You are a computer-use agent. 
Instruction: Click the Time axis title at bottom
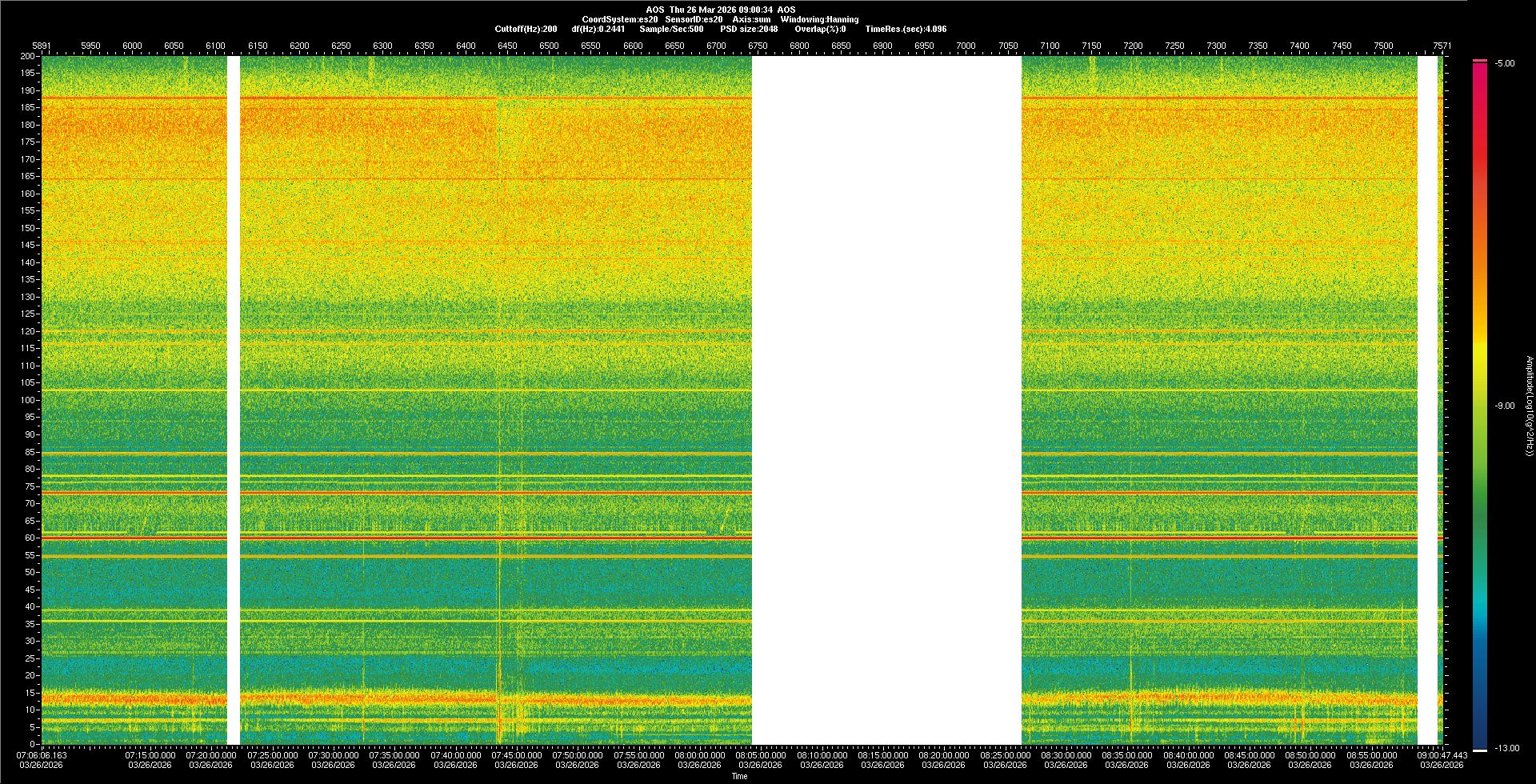click(739, 776)
